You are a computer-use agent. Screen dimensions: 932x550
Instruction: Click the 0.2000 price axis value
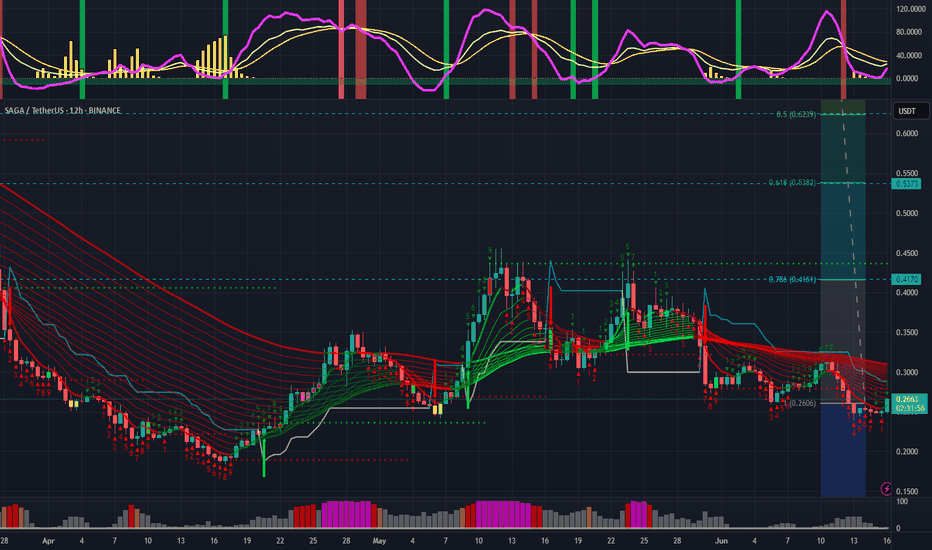tap(907, 451)
